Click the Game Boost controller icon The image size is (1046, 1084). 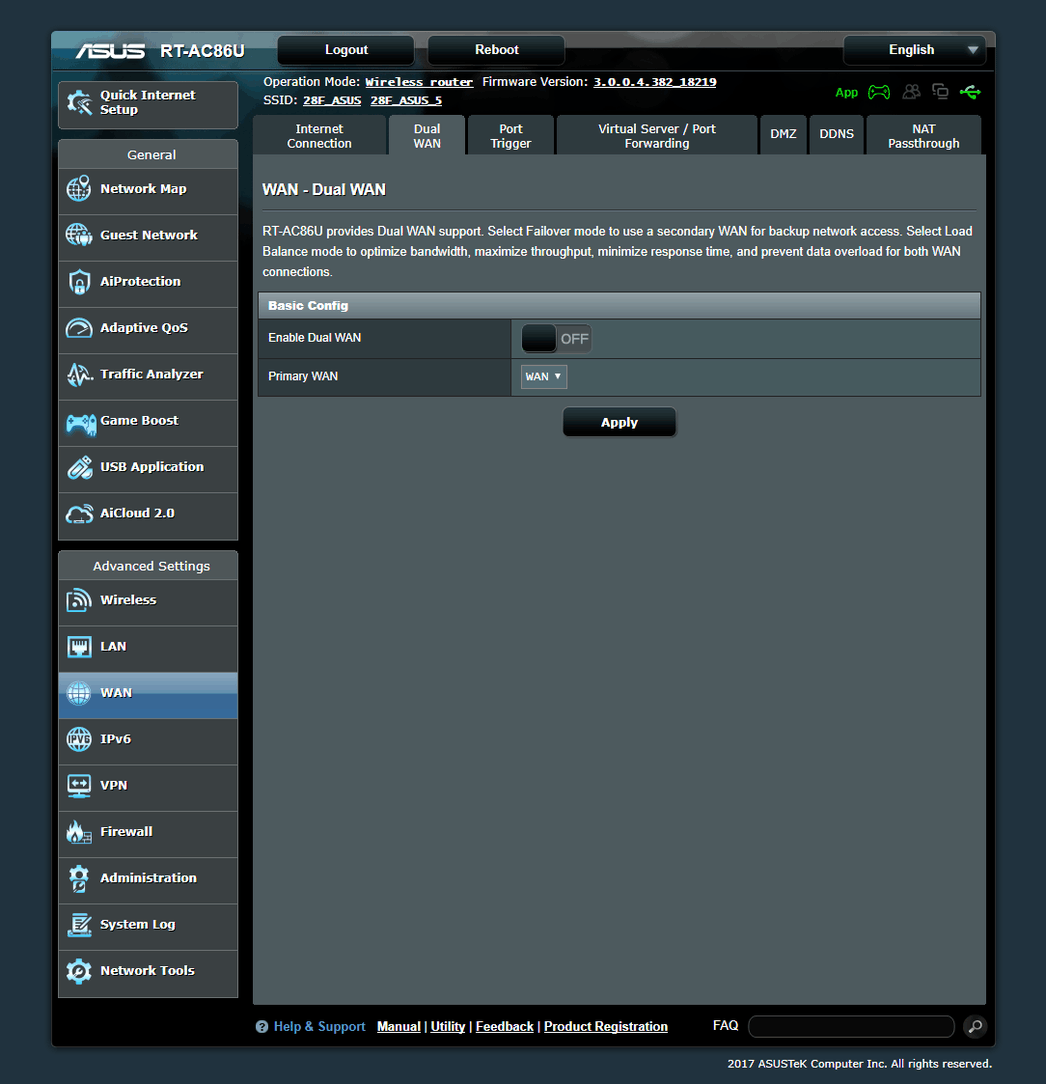pyautogui.click(x=80, y=423)
